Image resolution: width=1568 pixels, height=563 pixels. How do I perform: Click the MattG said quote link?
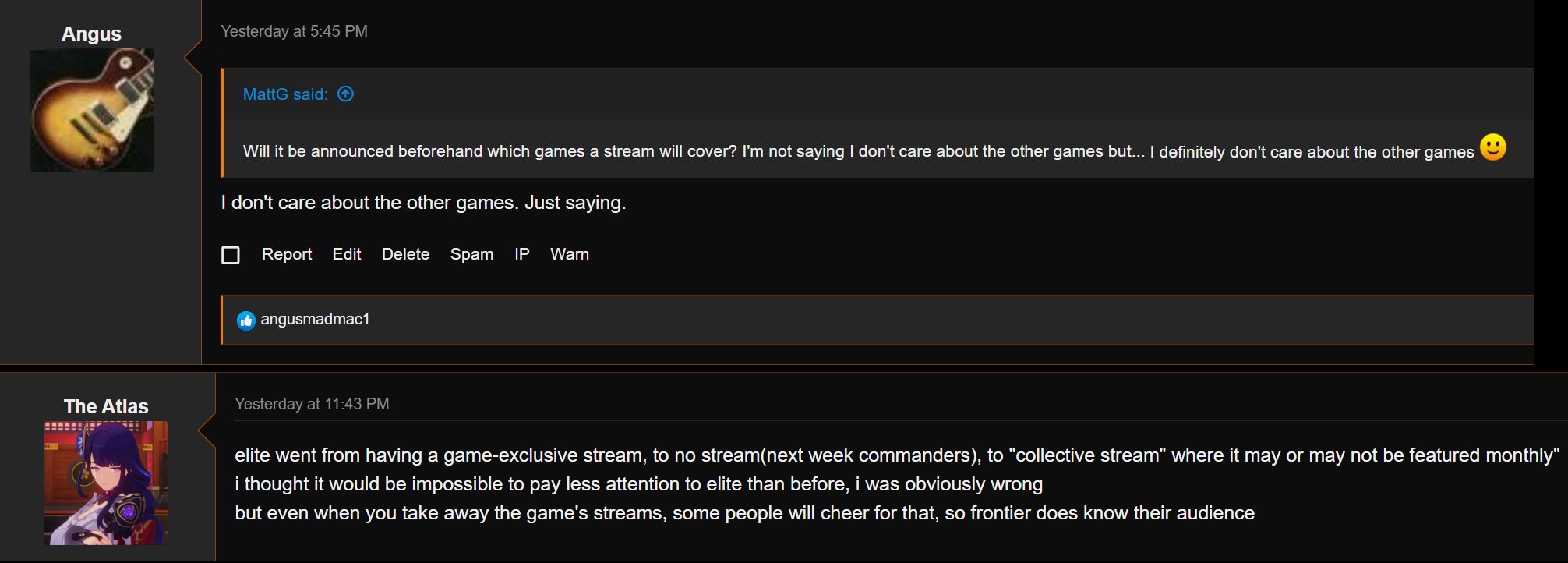click(285, 94)
